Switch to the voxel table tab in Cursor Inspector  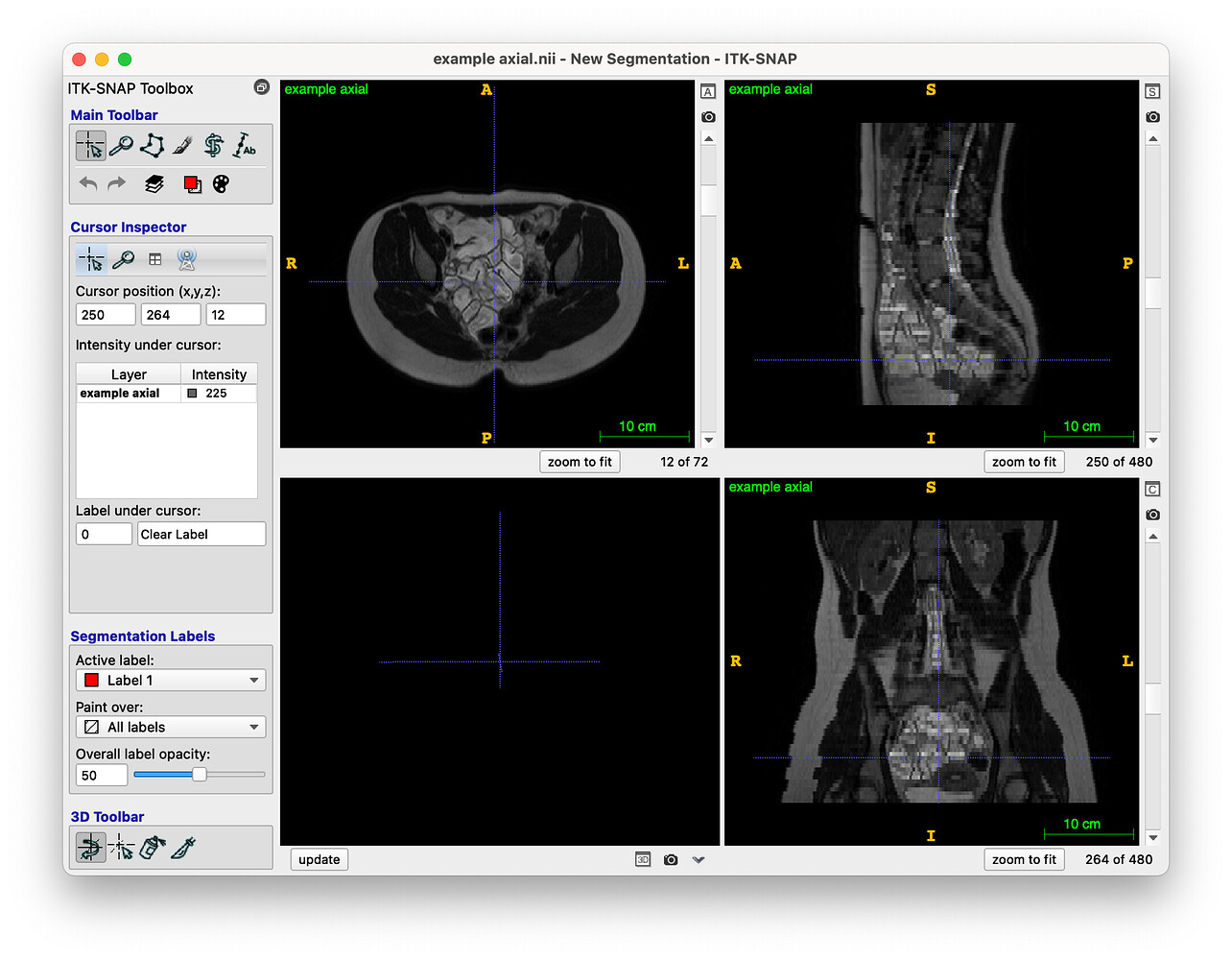pyautogui.click(x=154, y=259)
